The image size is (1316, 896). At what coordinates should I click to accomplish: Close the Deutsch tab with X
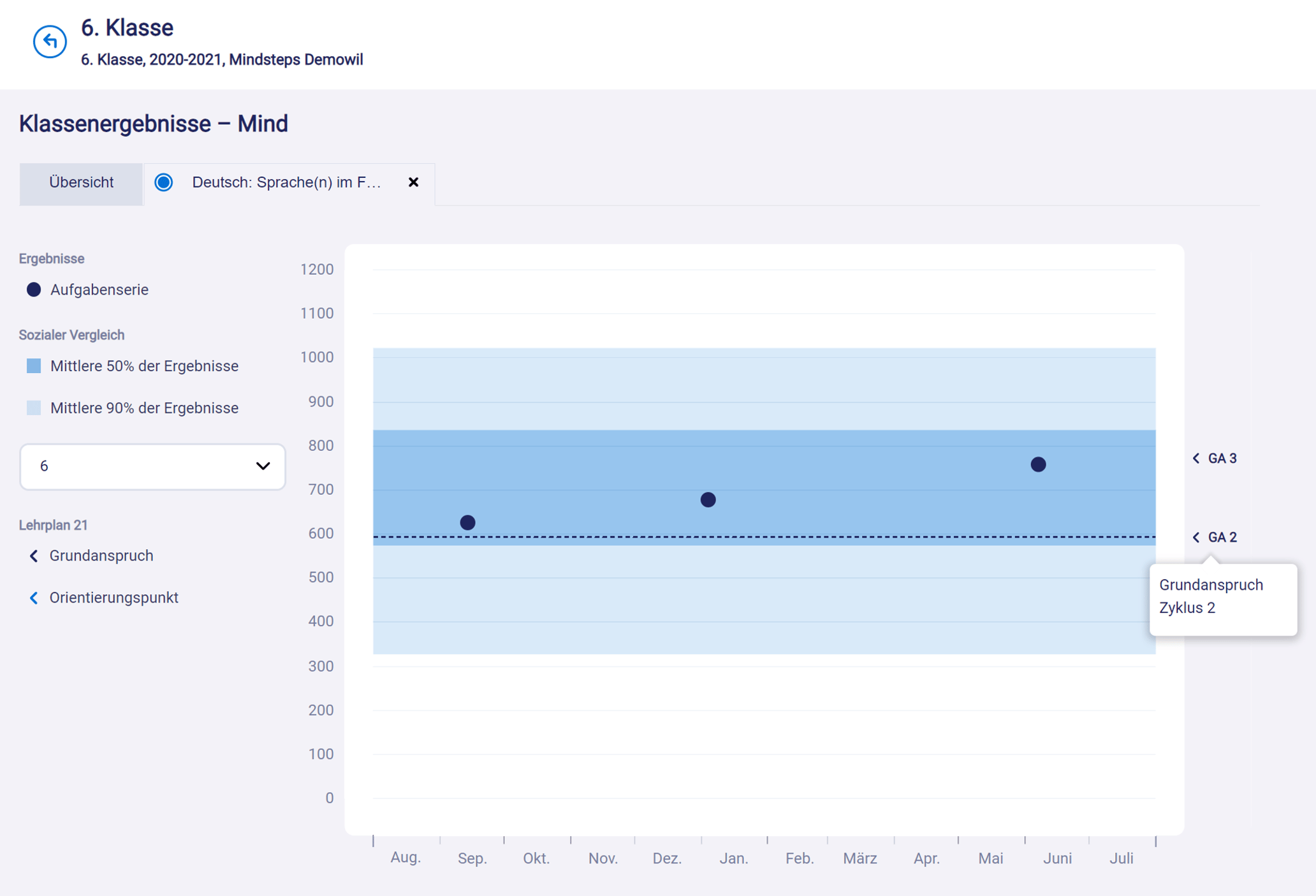(x=413, y=182)
